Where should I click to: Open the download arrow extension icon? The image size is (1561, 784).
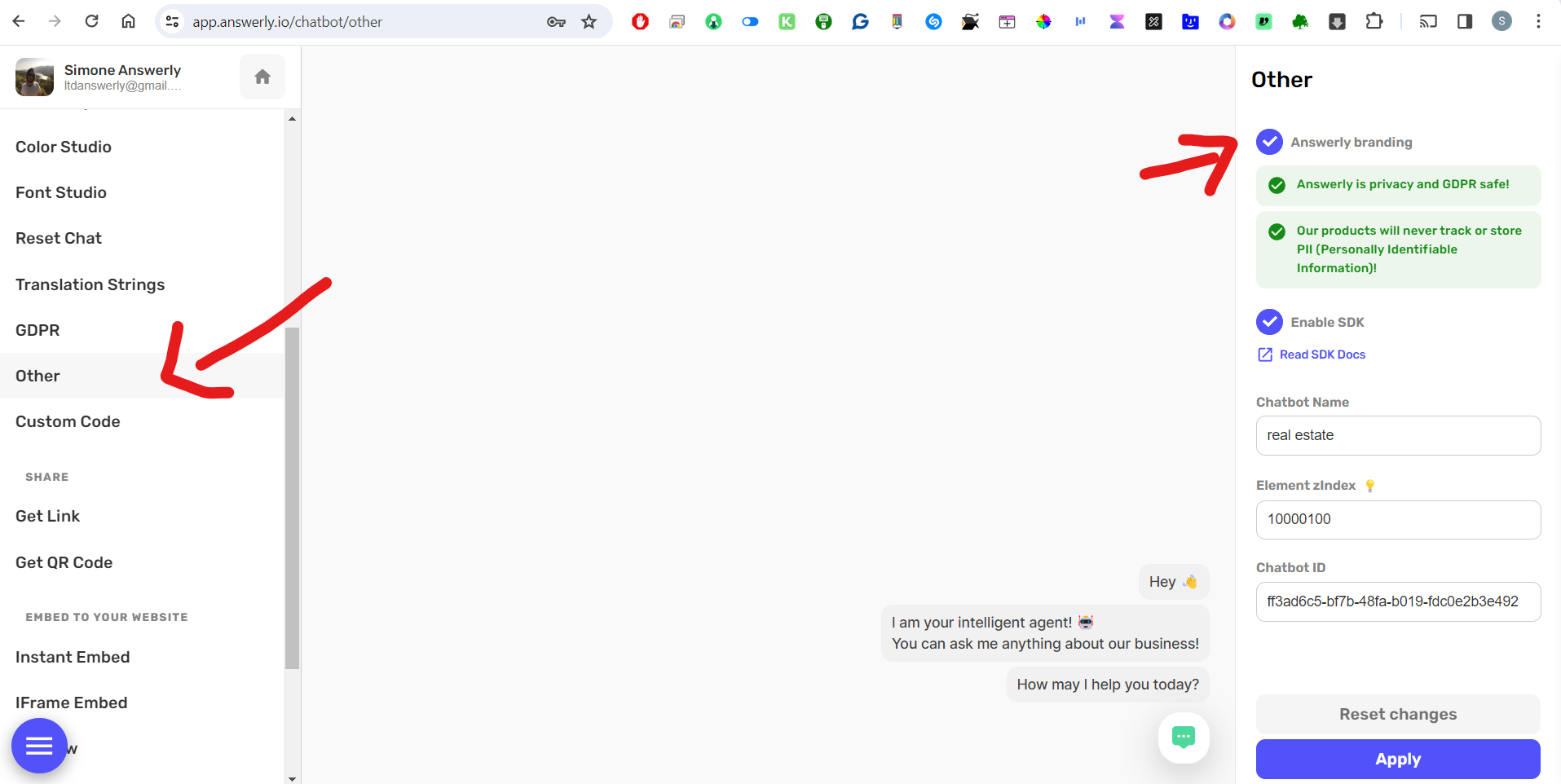[1337, 22]
